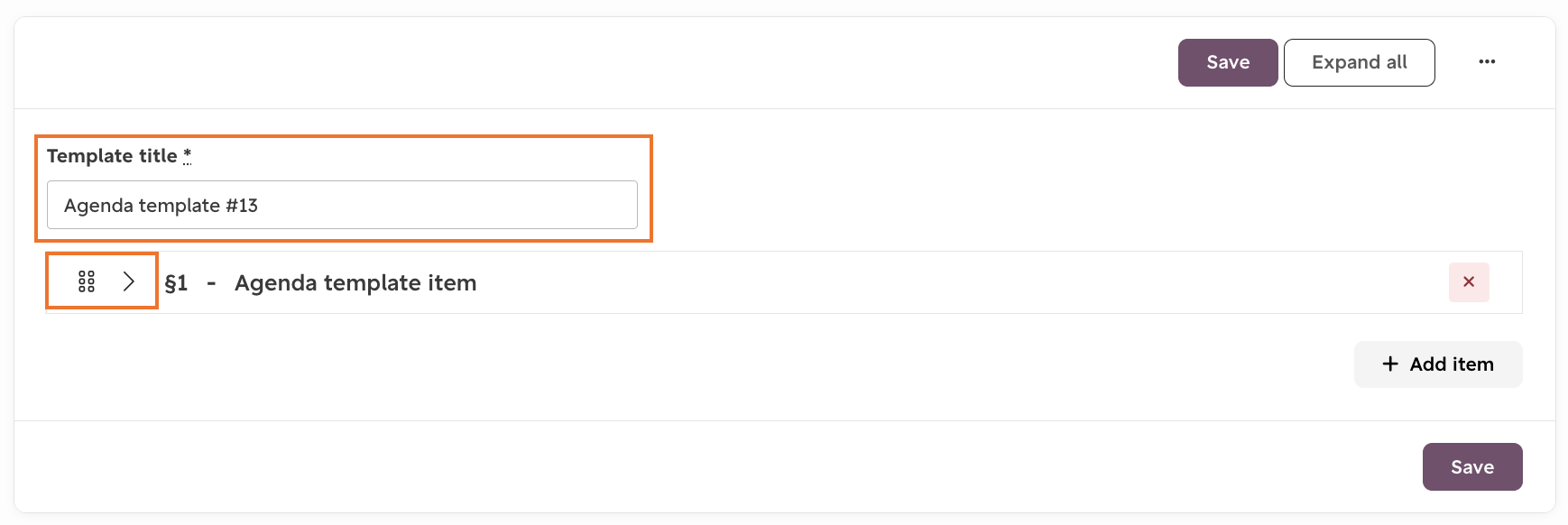
Task: Click the word 'Expand' in Expand all
Action: coord(1346,62)
